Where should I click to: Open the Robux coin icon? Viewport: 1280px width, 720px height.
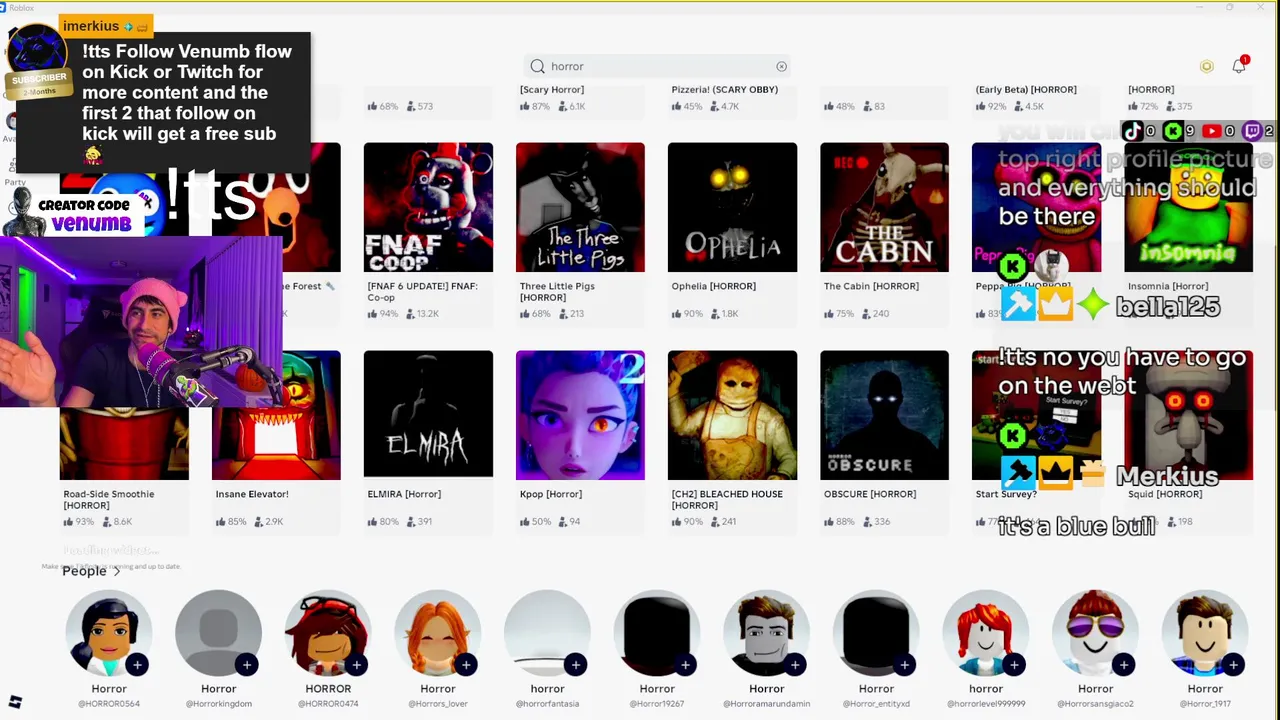[x=1207, y=66]
